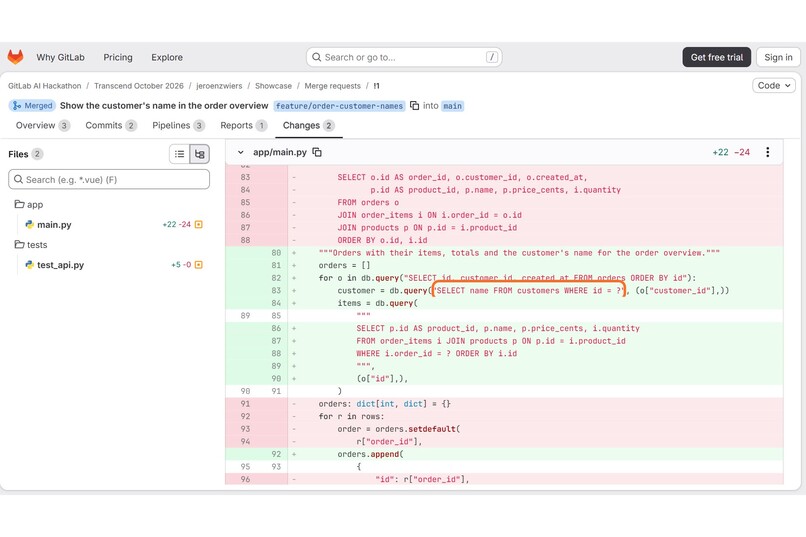Collapse the app/main.py diff
Screen dimensions: 806x537
240,152
